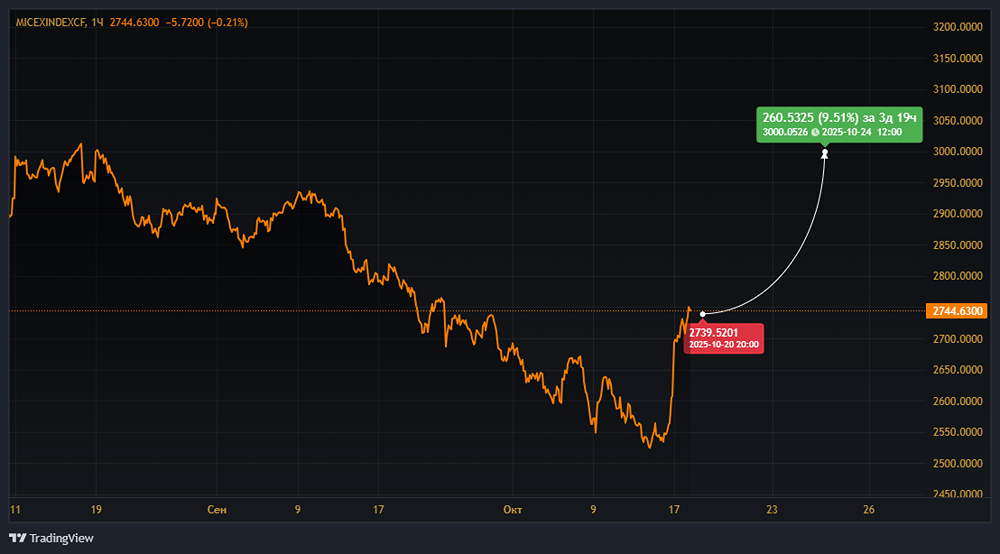Click the 2025-10-24 12:00 target date text
The width and height of the screenshot is (1000, 554).
[862, 133]
